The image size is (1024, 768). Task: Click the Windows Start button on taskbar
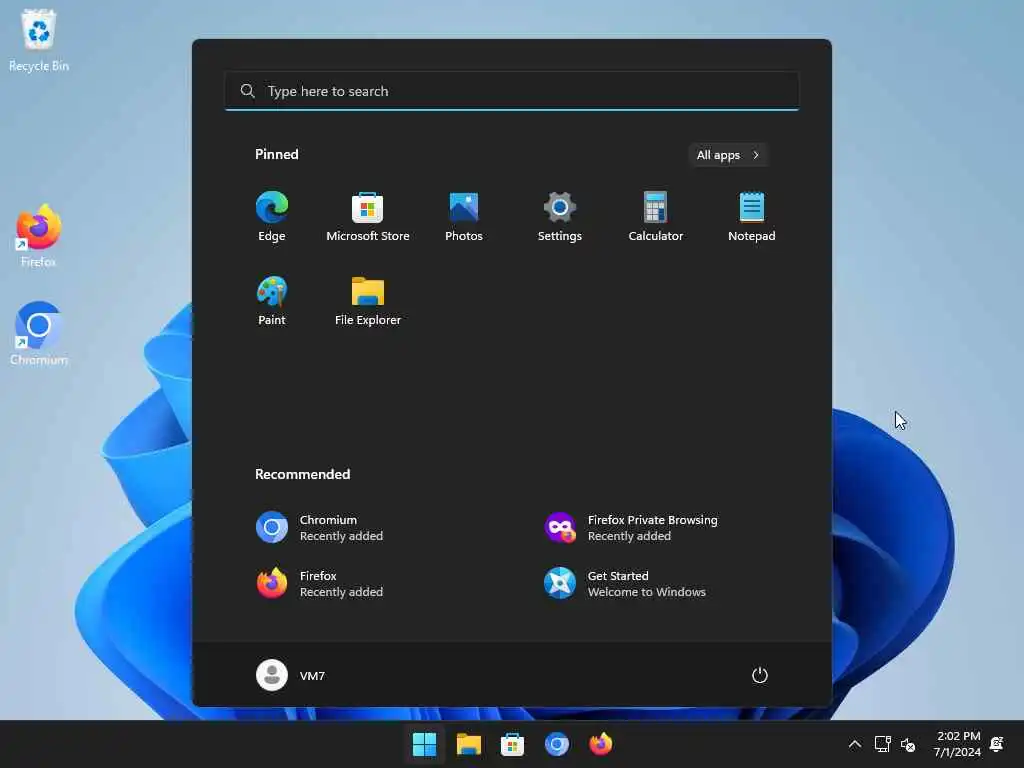424,744
